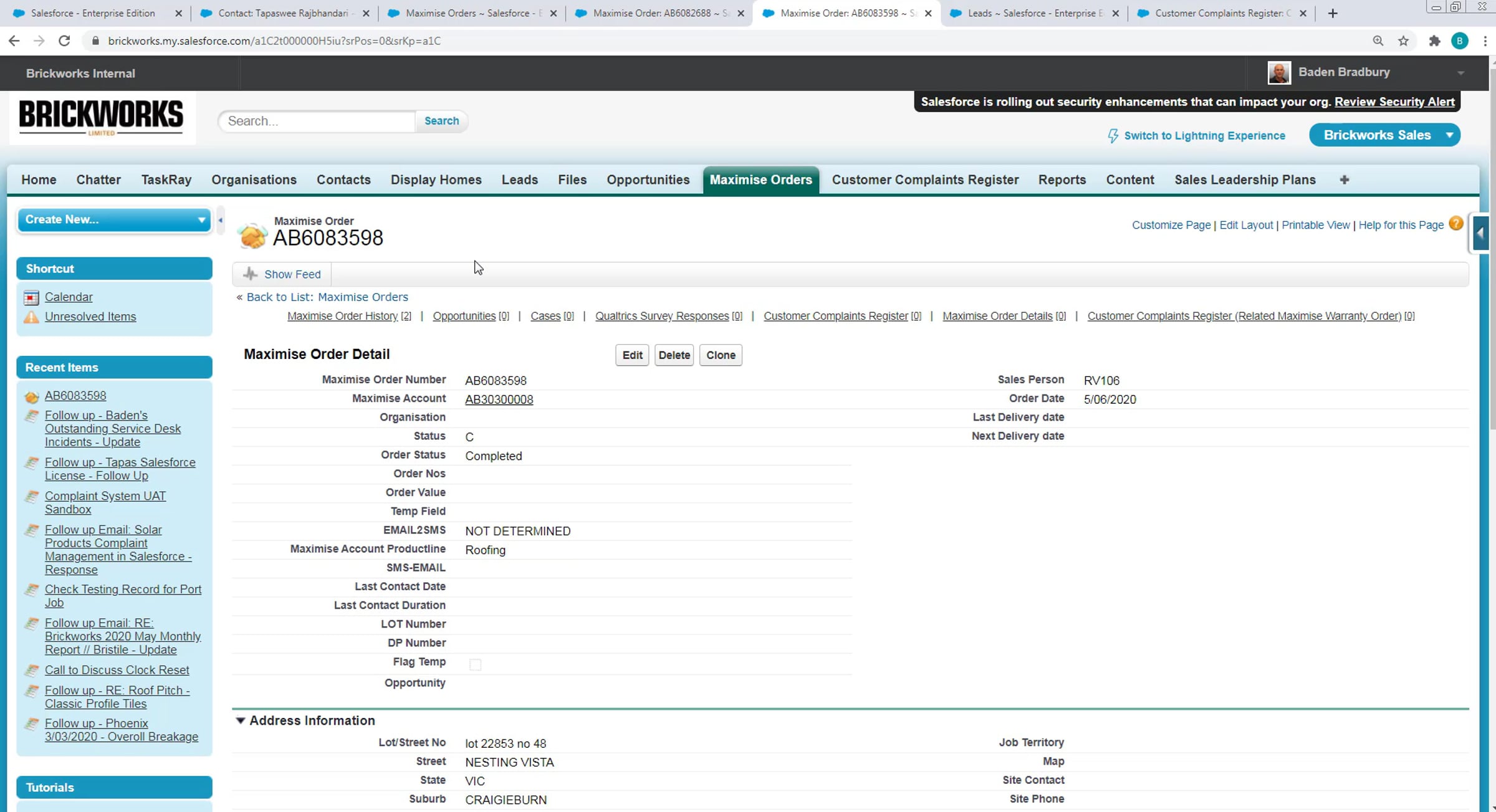
Task: Click the Edit button
Action: (x=632, y=355)
